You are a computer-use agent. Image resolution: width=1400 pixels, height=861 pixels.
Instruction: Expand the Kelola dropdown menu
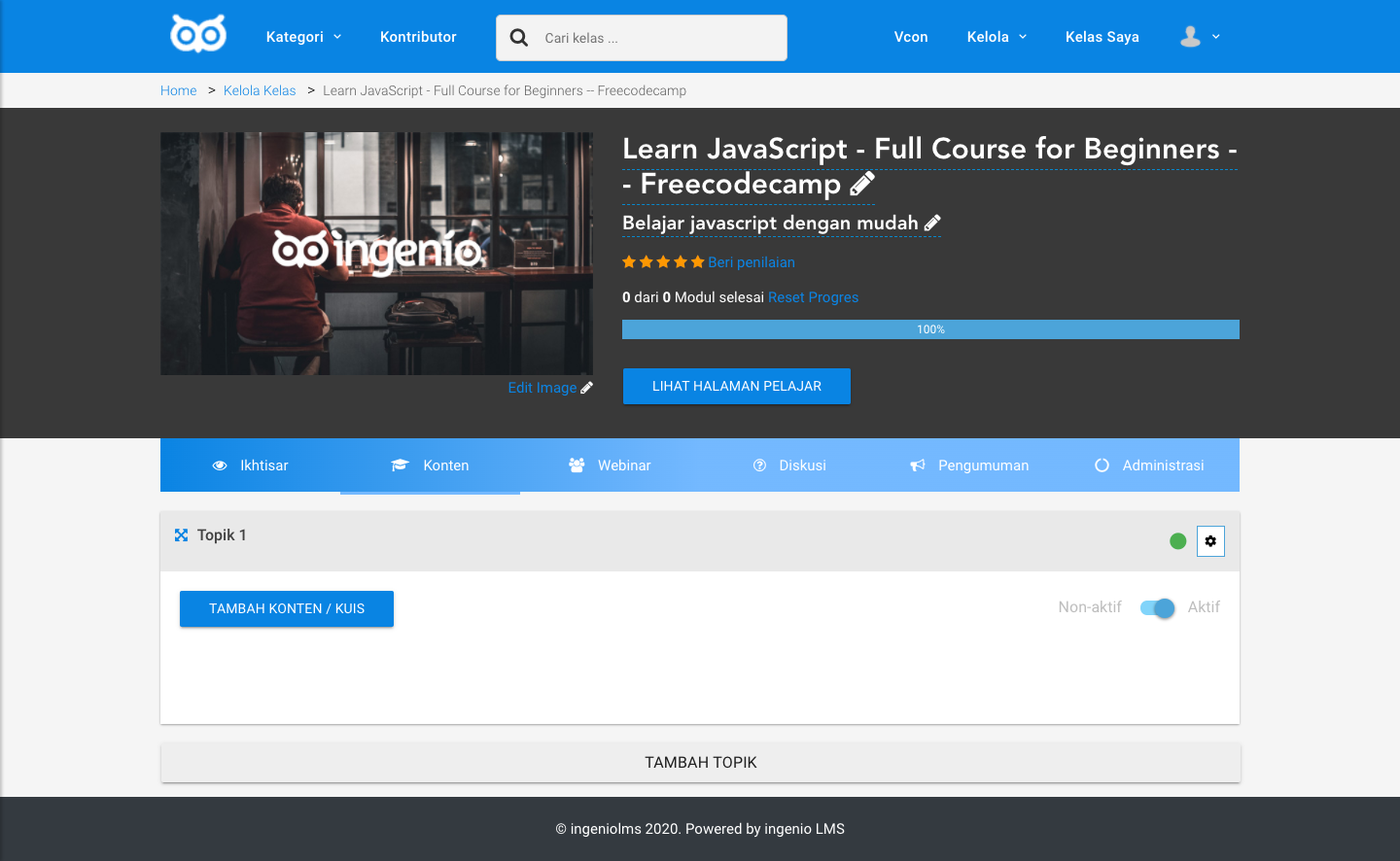pos(997,37)
